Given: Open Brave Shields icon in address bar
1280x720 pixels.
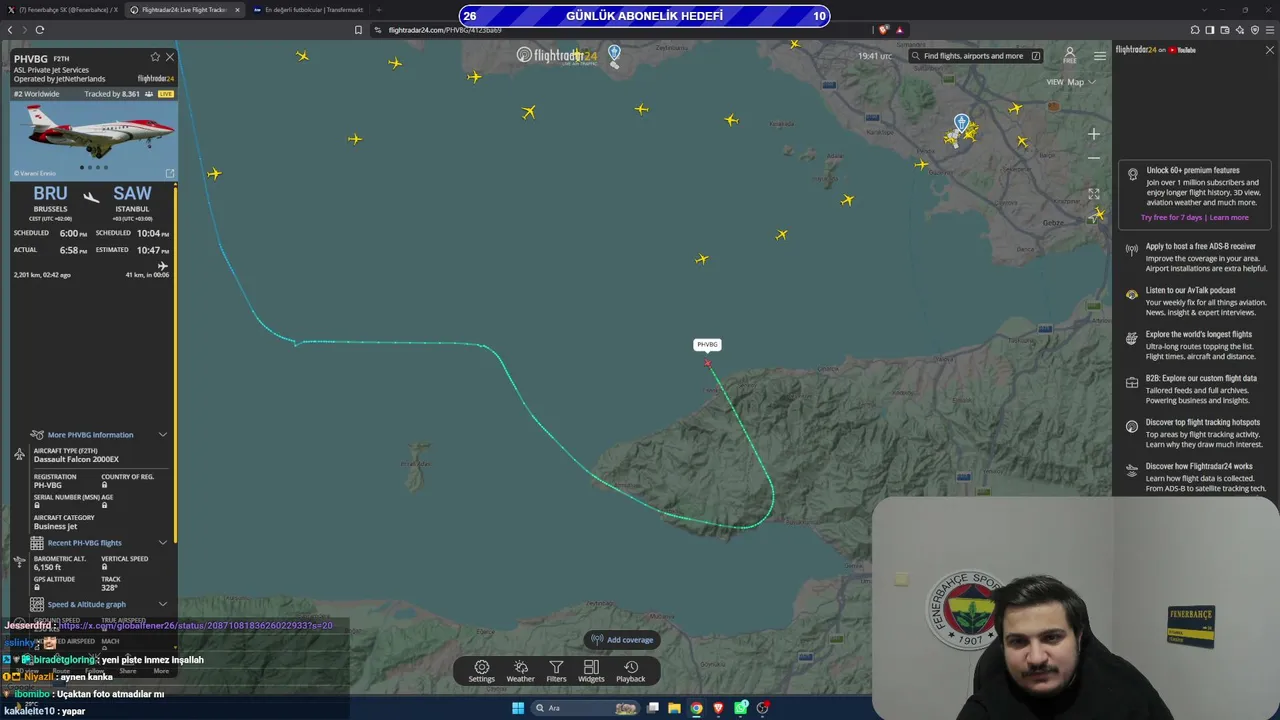Looking at the screenshot, I should [883, 30].
